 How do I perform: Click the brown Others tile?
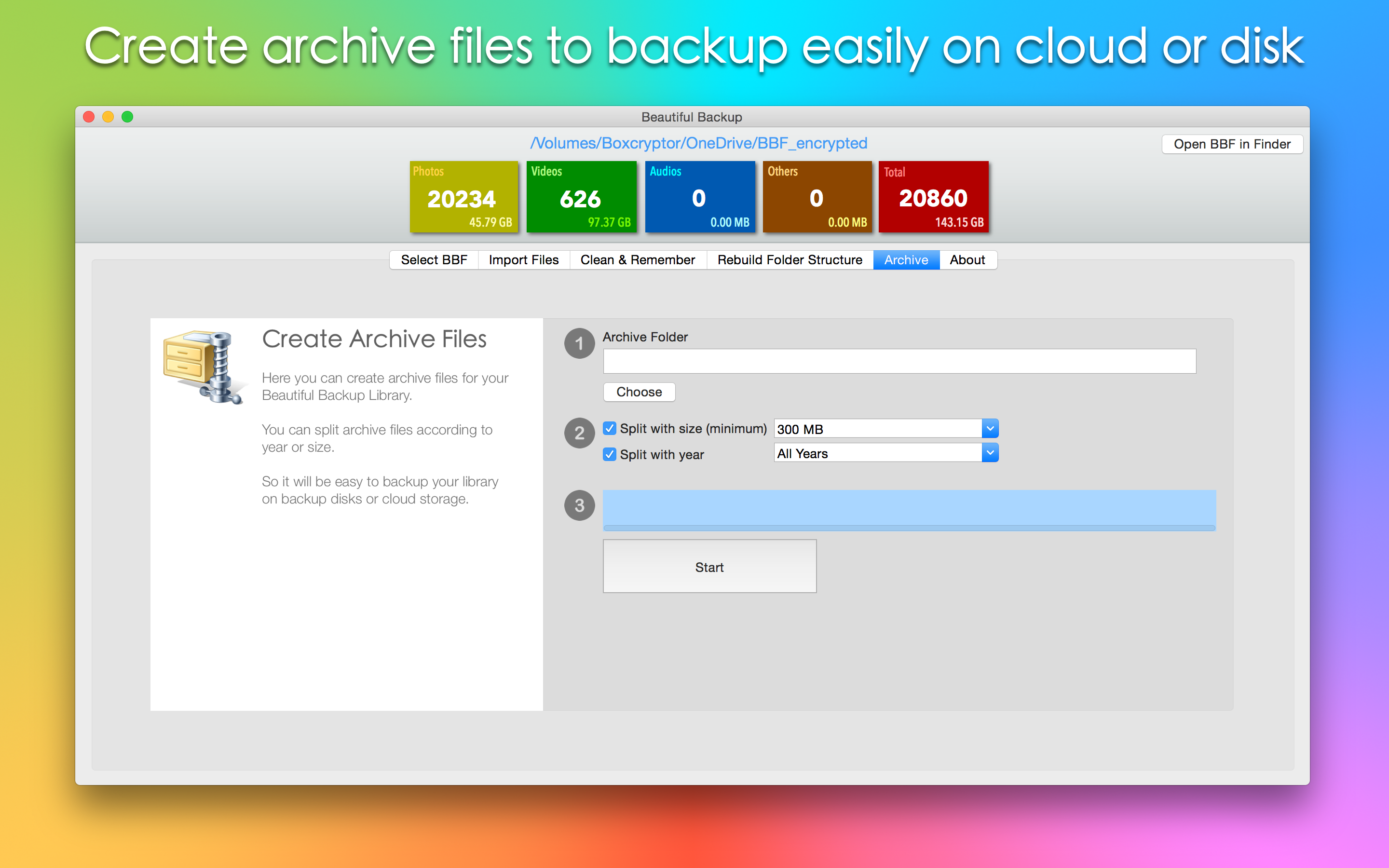pyautogui.click(x=817, y=196)
